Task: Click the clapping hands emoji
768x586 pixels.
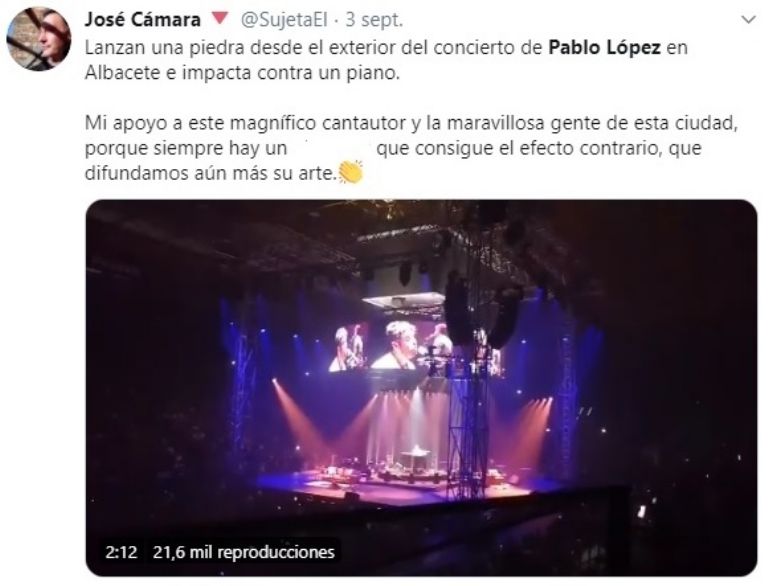Action: [351, 172]
